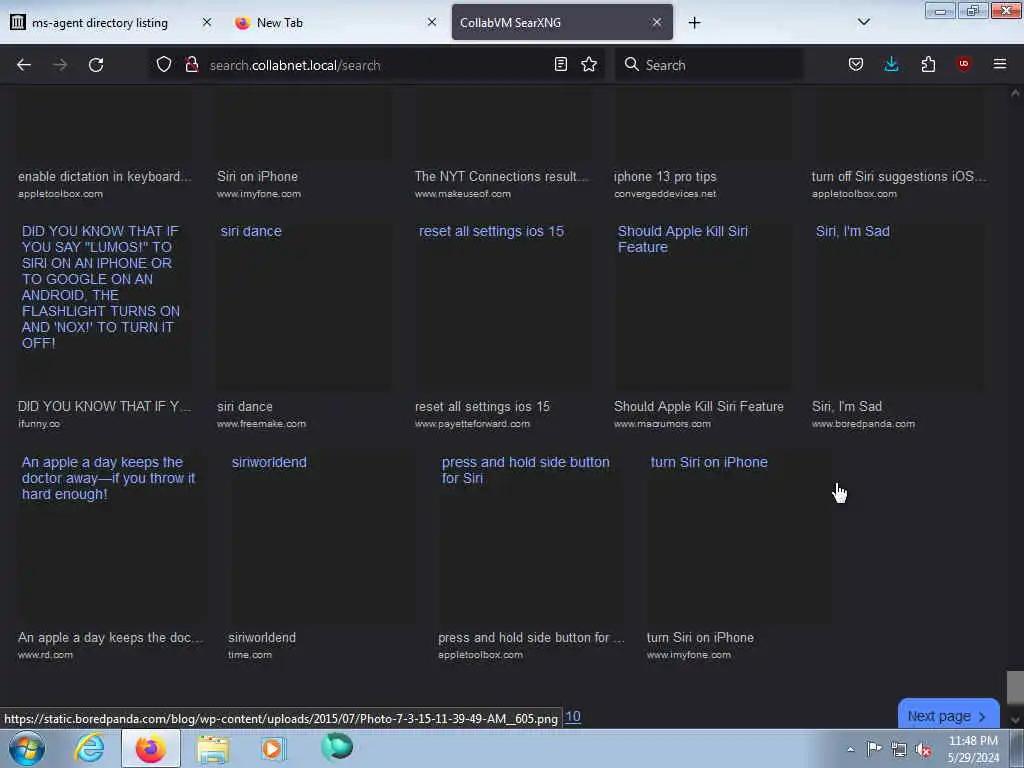1024x768 pixels.
Task: Save the page to Pocket
Action: 856,64
